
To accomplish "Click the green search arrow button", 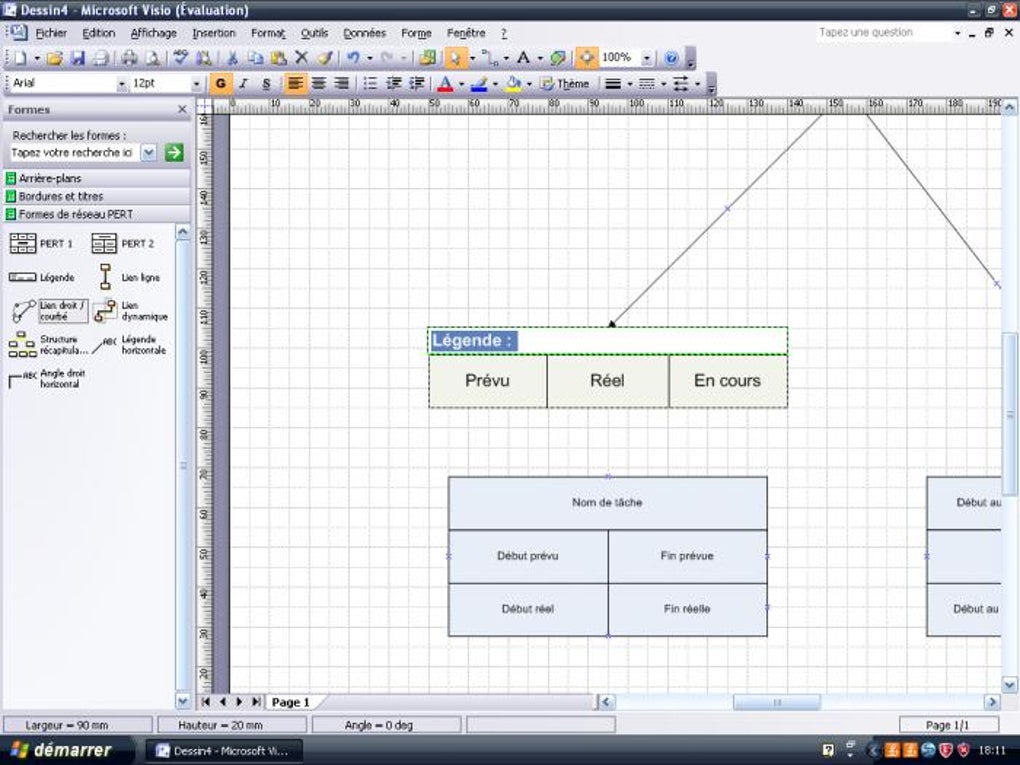I will click(174, 152).
